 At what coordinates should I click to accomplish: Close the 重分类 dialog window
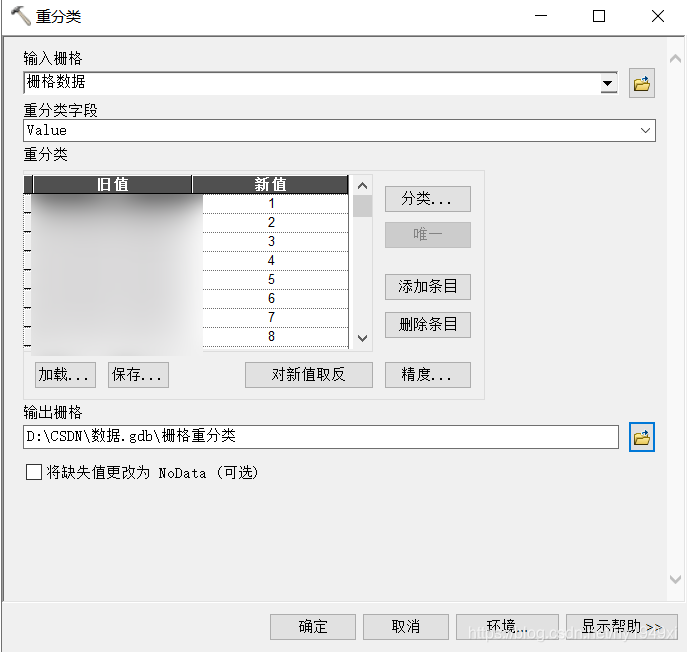click(x=658, y=16)
